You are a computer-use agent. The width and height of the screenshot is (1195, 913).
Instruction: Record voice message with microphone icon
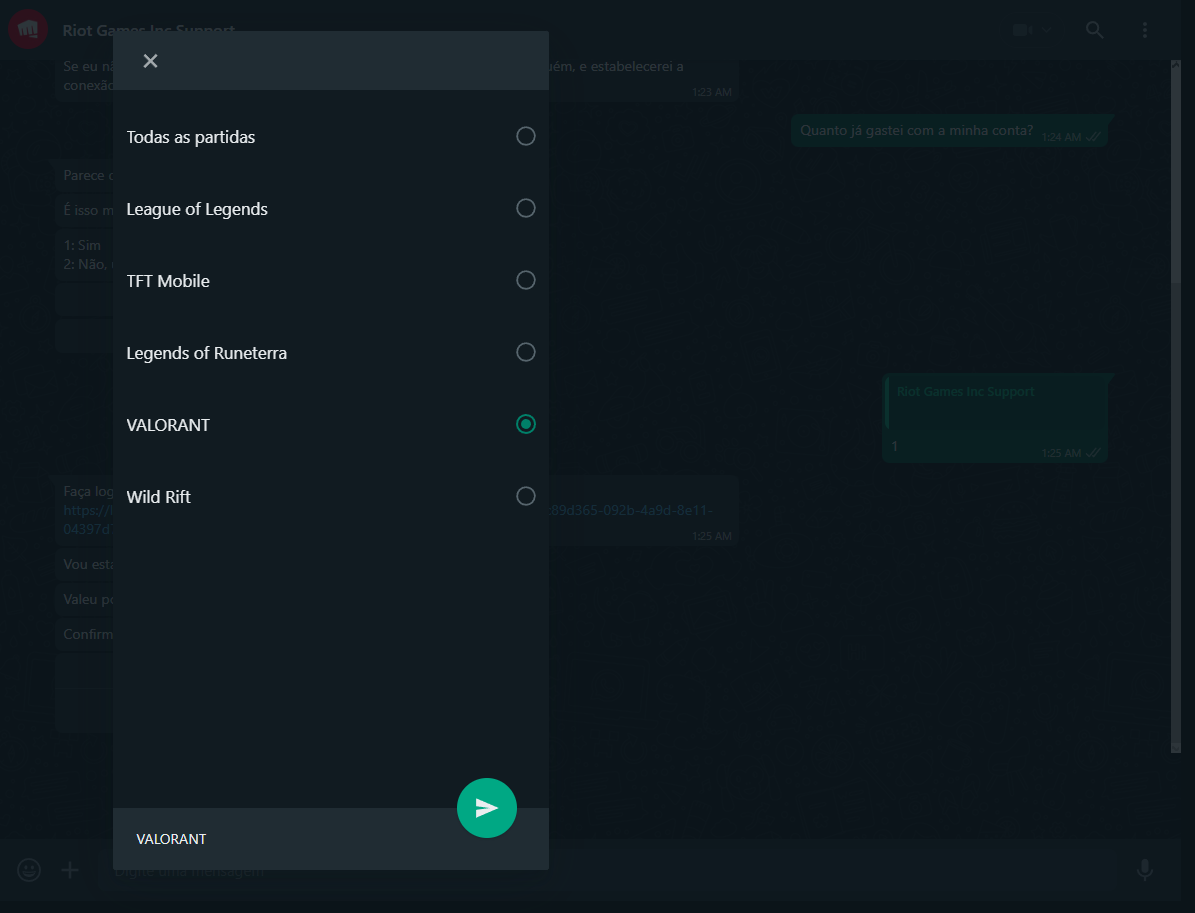pos(1145,870)
